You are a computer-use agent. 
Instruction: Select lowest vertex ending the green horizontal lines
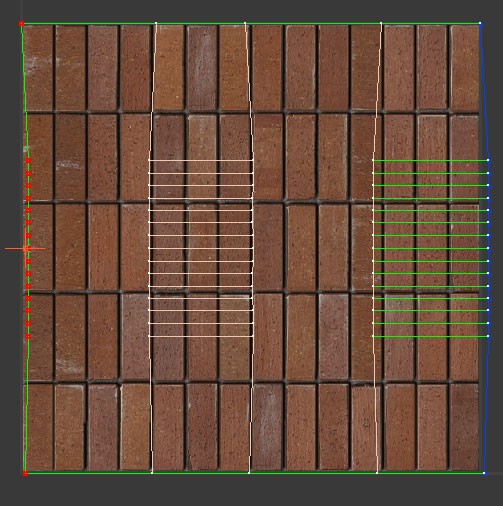click(x=488, y=336)
